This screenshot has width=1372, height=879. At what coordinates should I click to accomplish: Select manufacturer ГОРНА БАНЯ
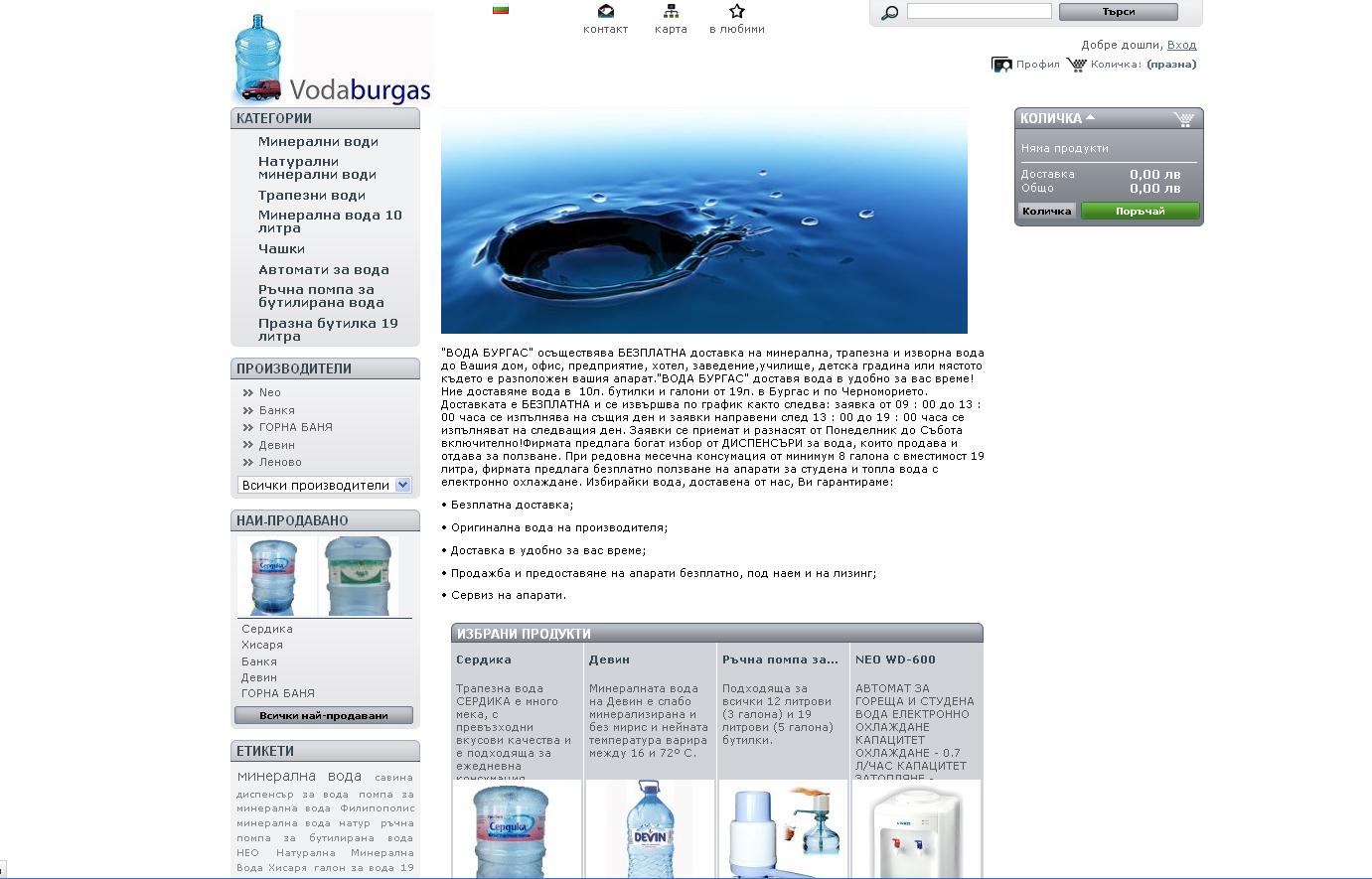pos(296,427)
